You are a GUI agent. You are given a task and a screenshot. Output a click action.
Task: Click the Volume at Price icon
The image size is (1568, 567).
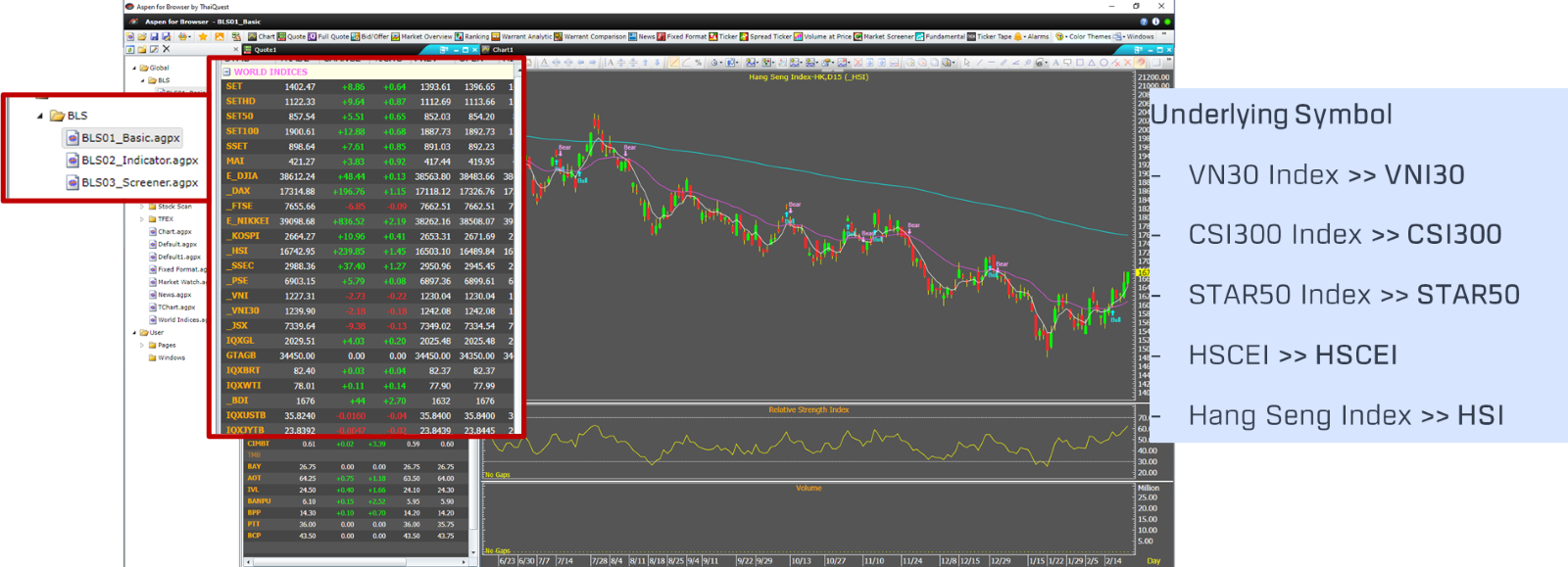pyautogui.click(x=822, y=36)
